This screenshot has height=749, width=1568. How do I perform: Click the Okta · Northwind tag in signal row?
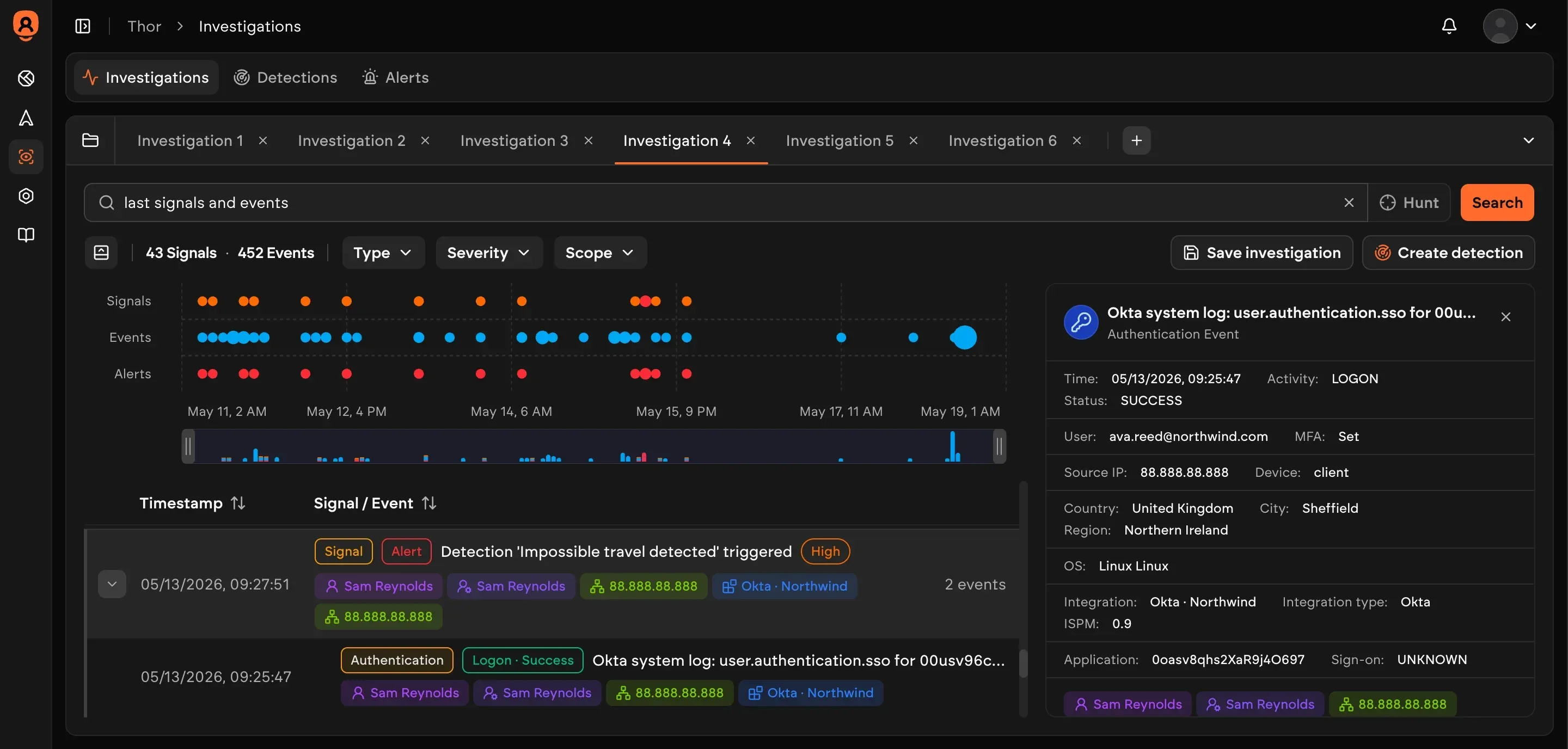(x=785, y=586)
